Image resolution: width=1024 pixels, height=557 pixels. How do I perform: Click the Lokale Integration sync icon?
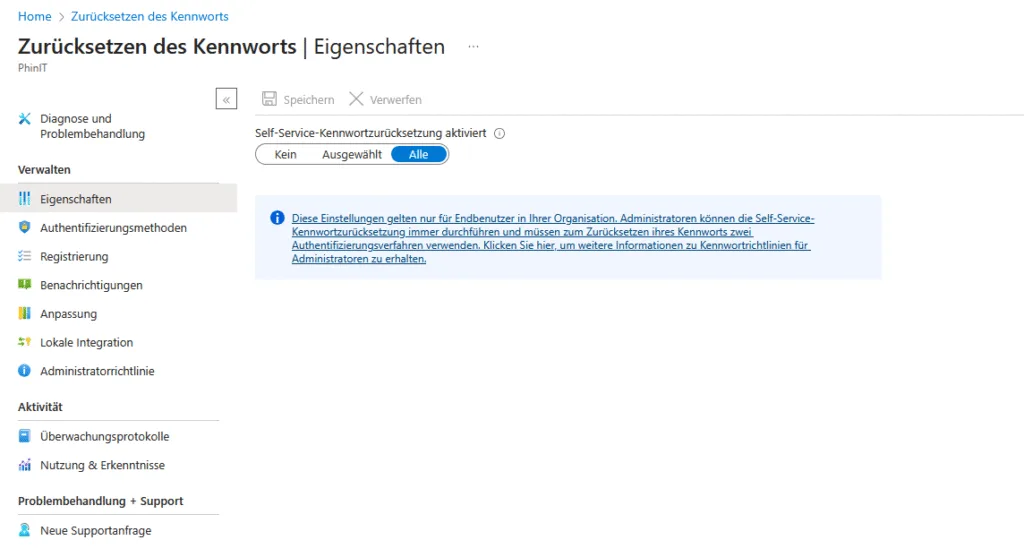[x=25, y=342]
